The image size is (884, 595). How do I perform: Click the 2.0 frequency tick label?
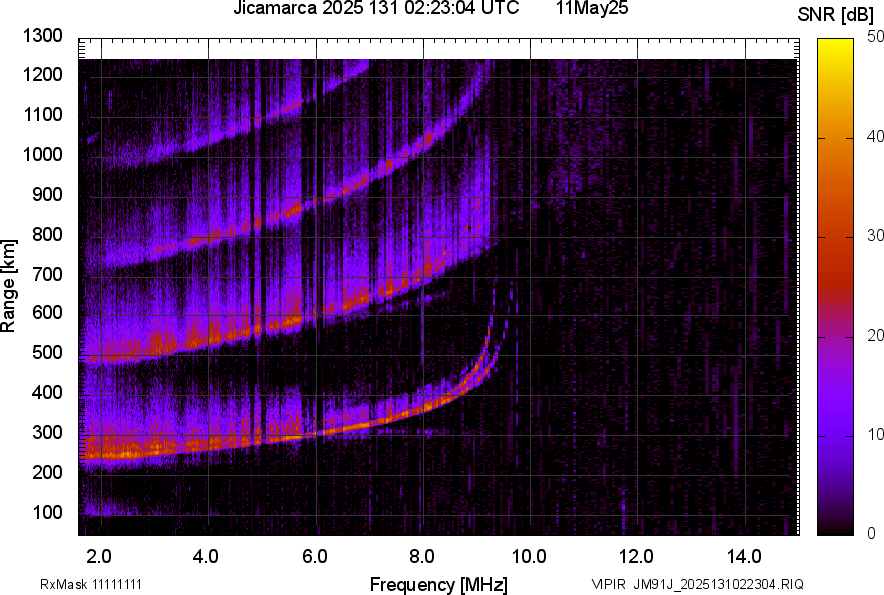[x=99, y=557]
